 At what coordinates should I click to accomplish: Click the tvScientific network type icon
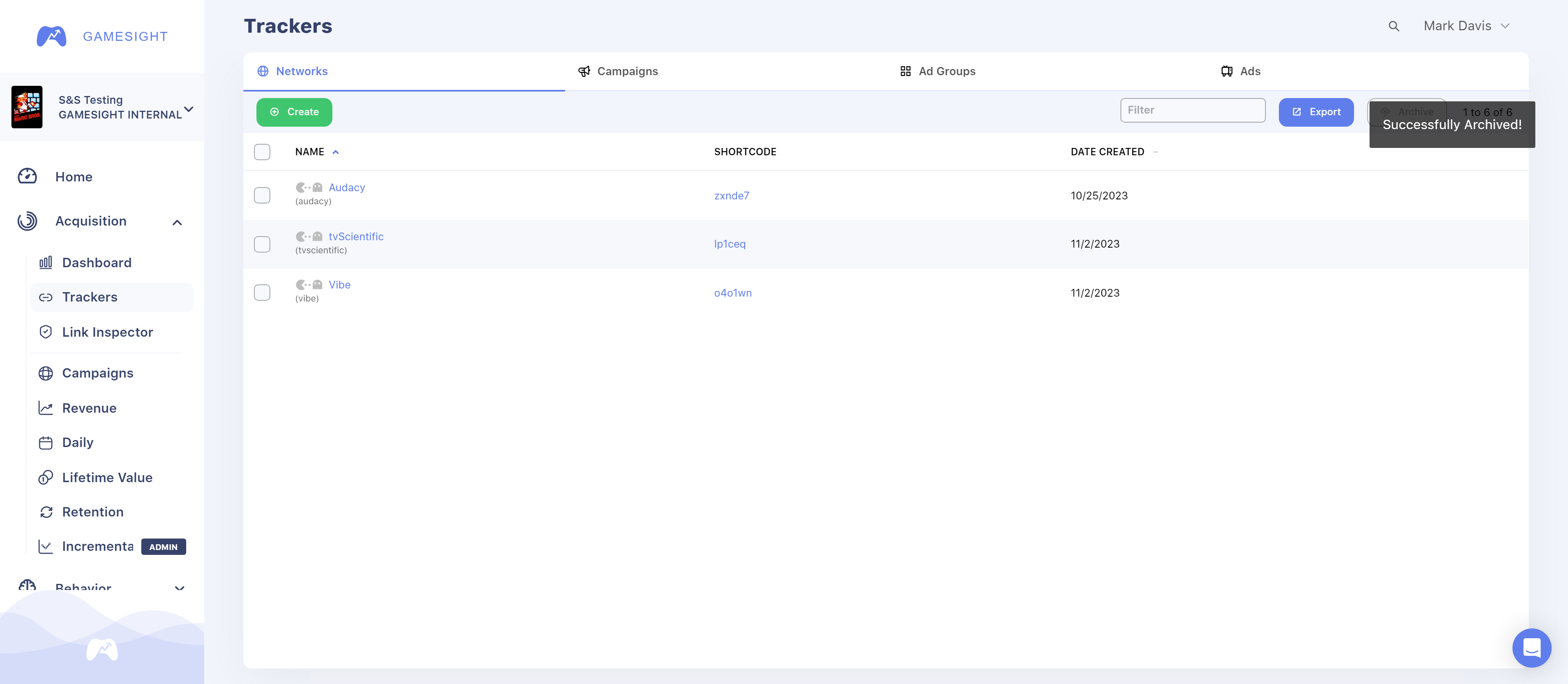tap(309, 236)
